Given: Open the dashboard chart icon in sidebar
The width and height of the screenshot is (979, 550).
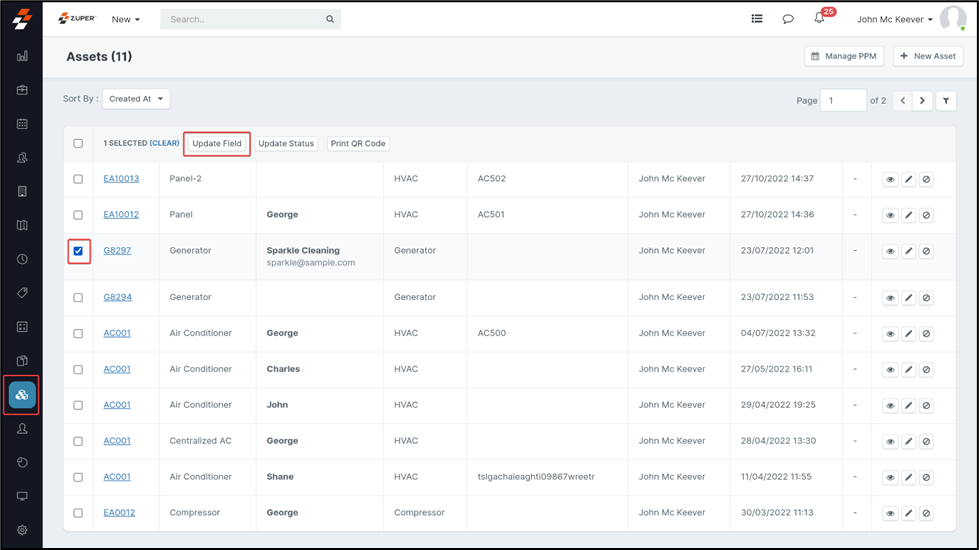Looking at the screenshot, I should pyautogui.click(x=22, y=57).
